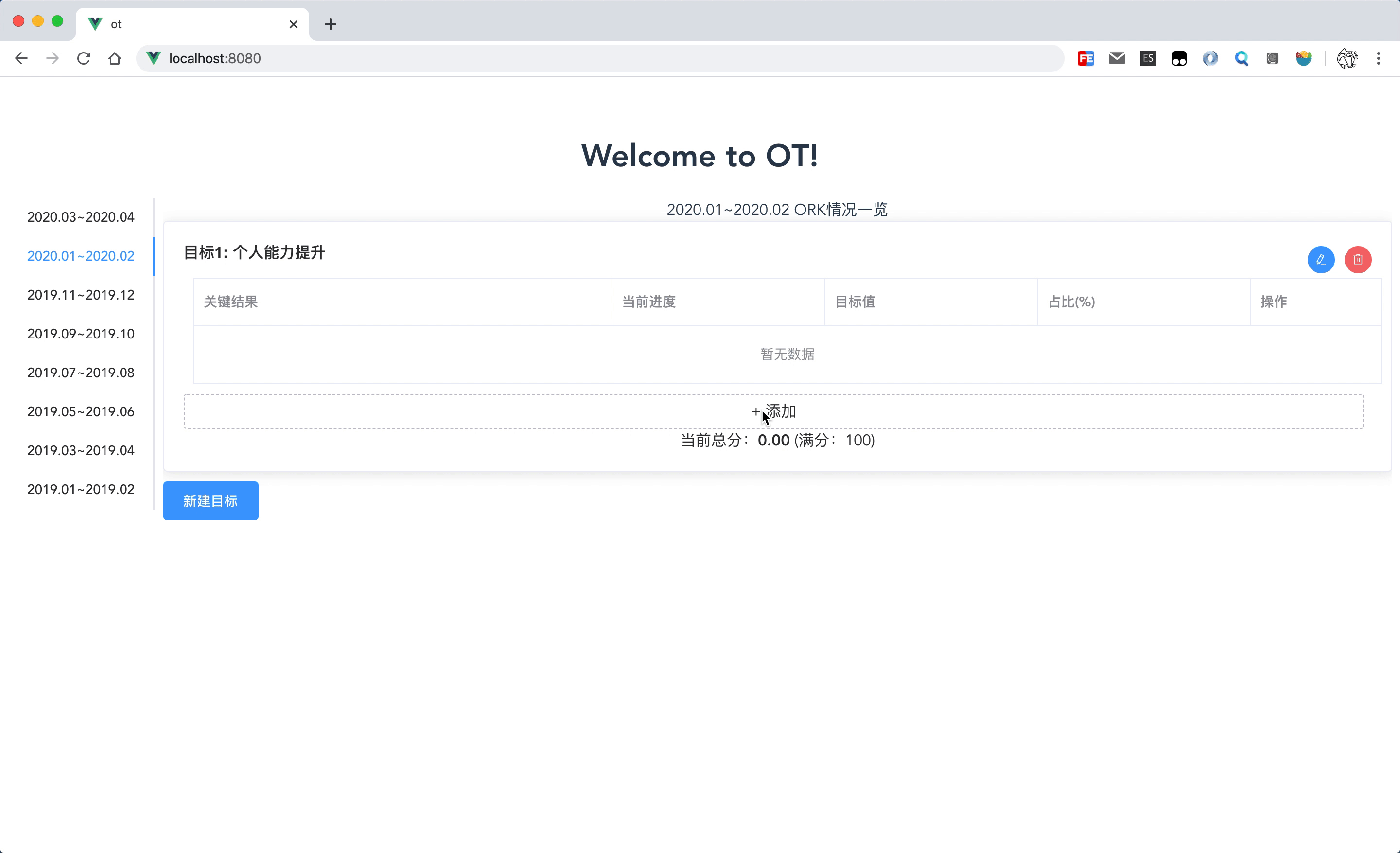Switch to 2019.09~2019.10 period

[x=81, y=334]
